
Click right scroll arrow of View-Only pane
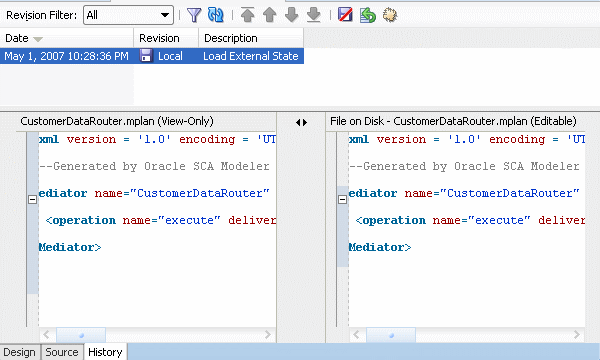point(267,335)
